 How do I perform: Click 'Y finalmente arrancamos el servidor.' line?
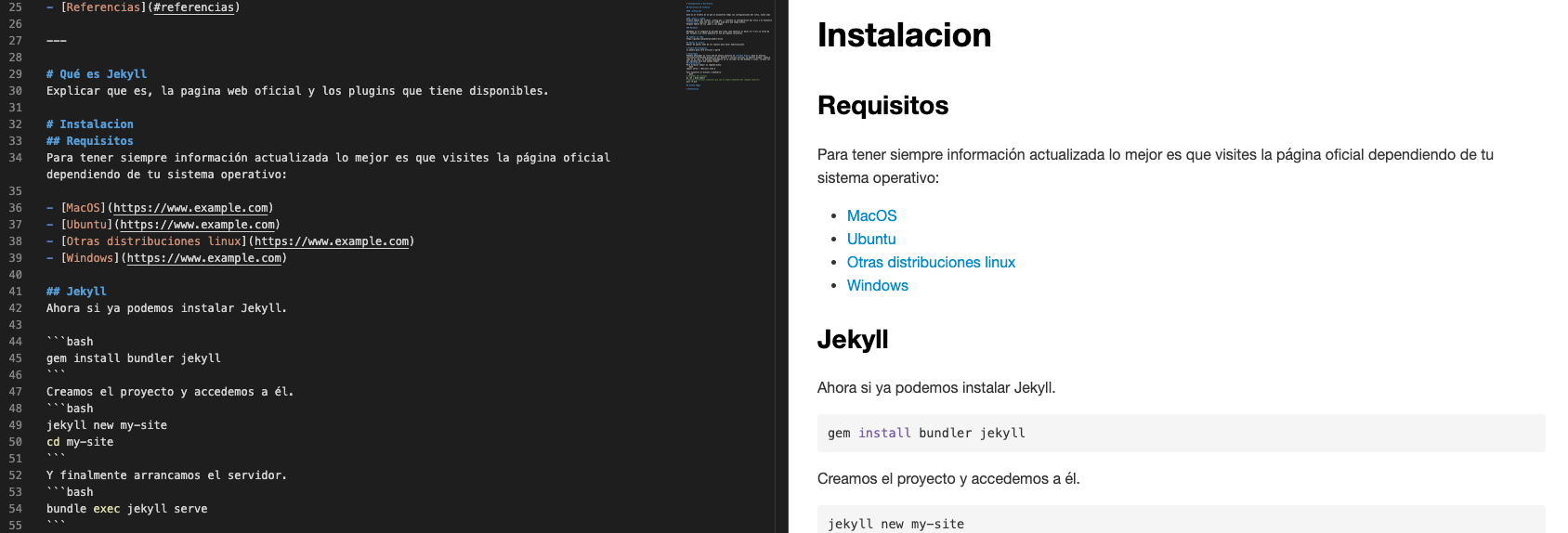click(167, 475)
